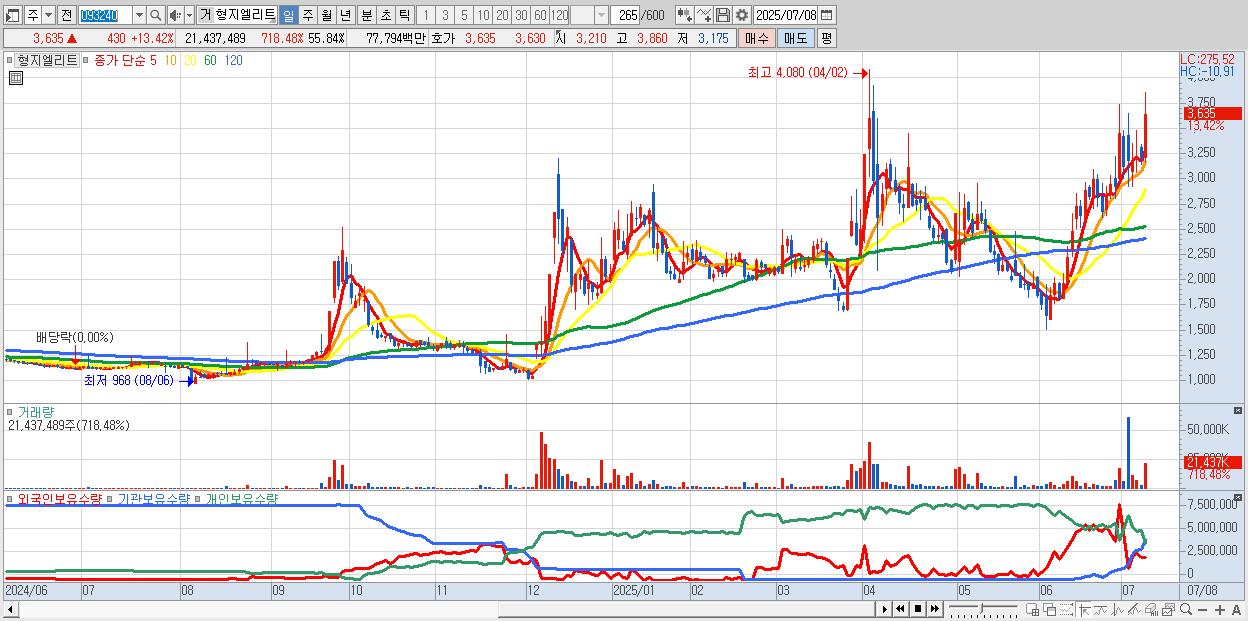Image resolution: width=1248 pixels, height=621 pixels.
Task: Select the second (초) period toggle
Action: click(x=385, y=15)
